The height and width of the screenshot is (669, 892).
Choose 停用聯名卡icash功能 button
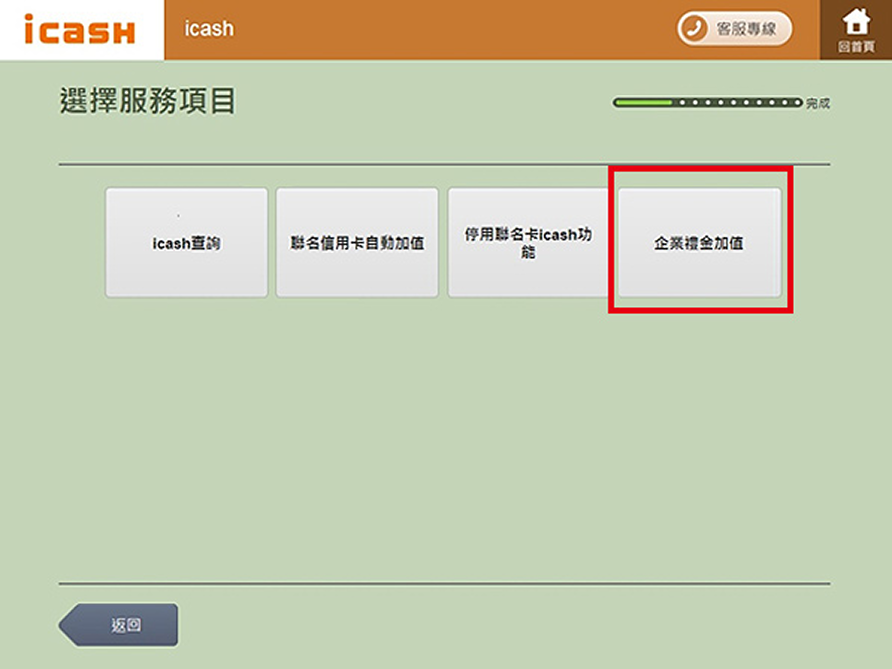528,242
